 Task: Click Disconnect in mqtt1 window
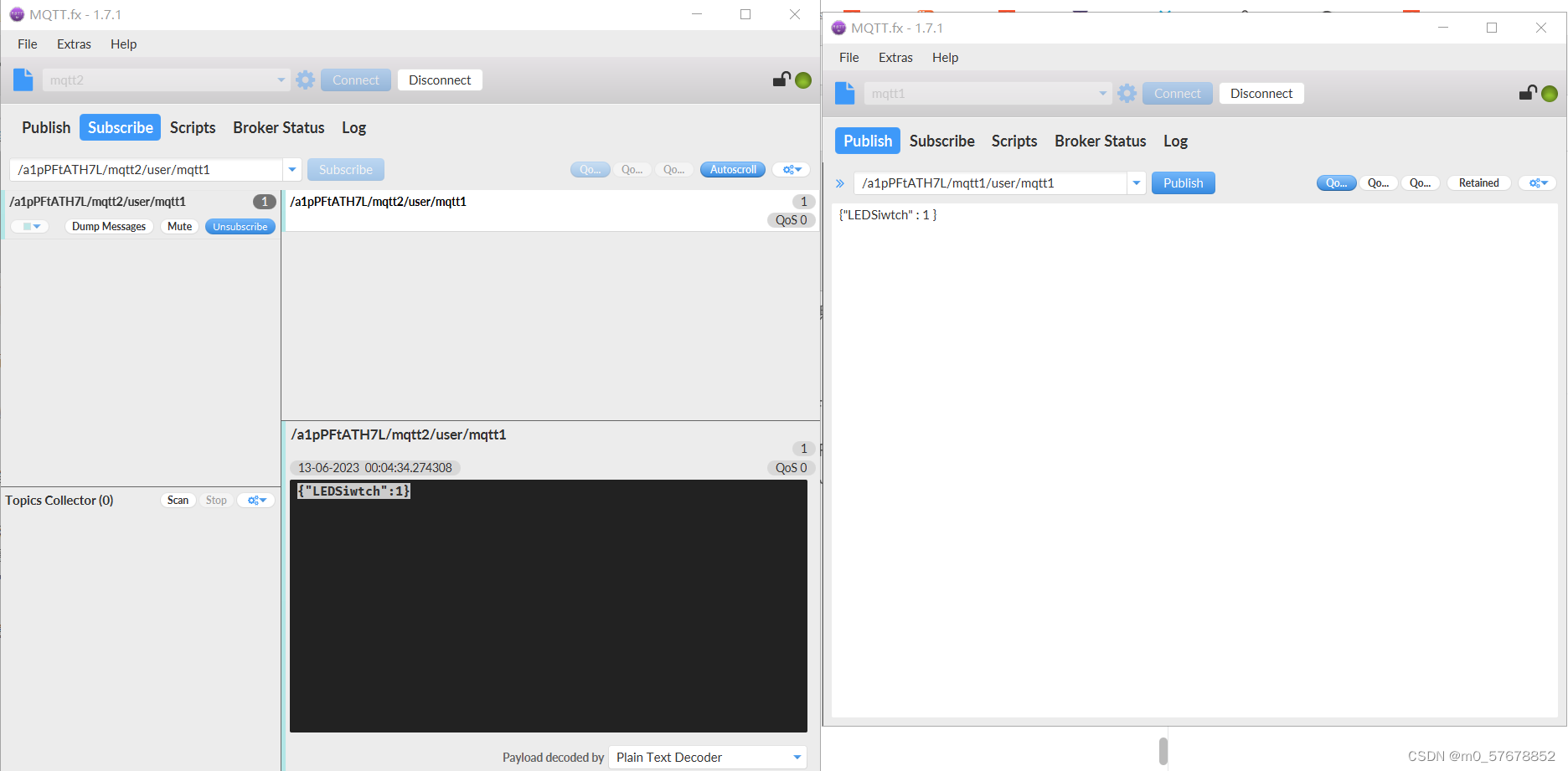[1261, 94]
